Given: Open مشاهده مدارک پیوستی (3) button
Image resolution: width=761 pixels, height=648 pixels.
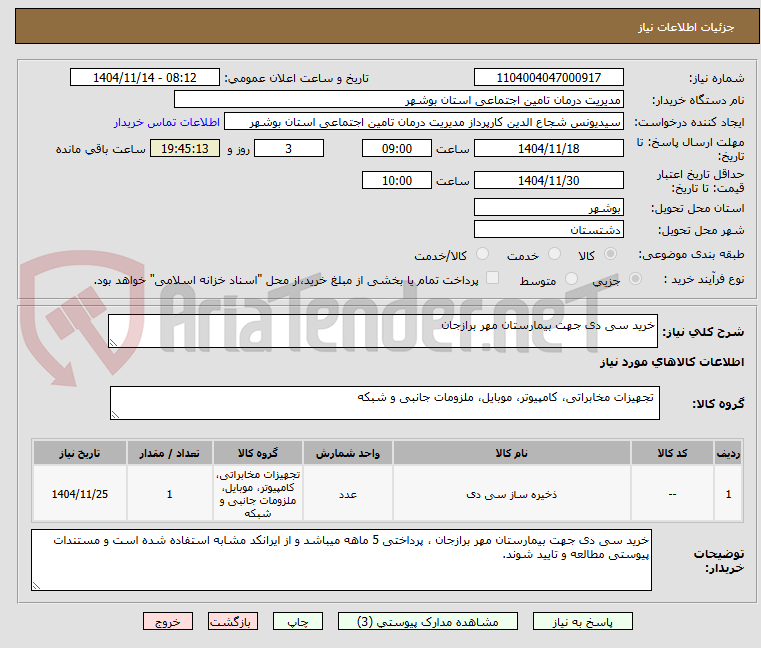Looking at the screenshot, I should coord(428,621).
